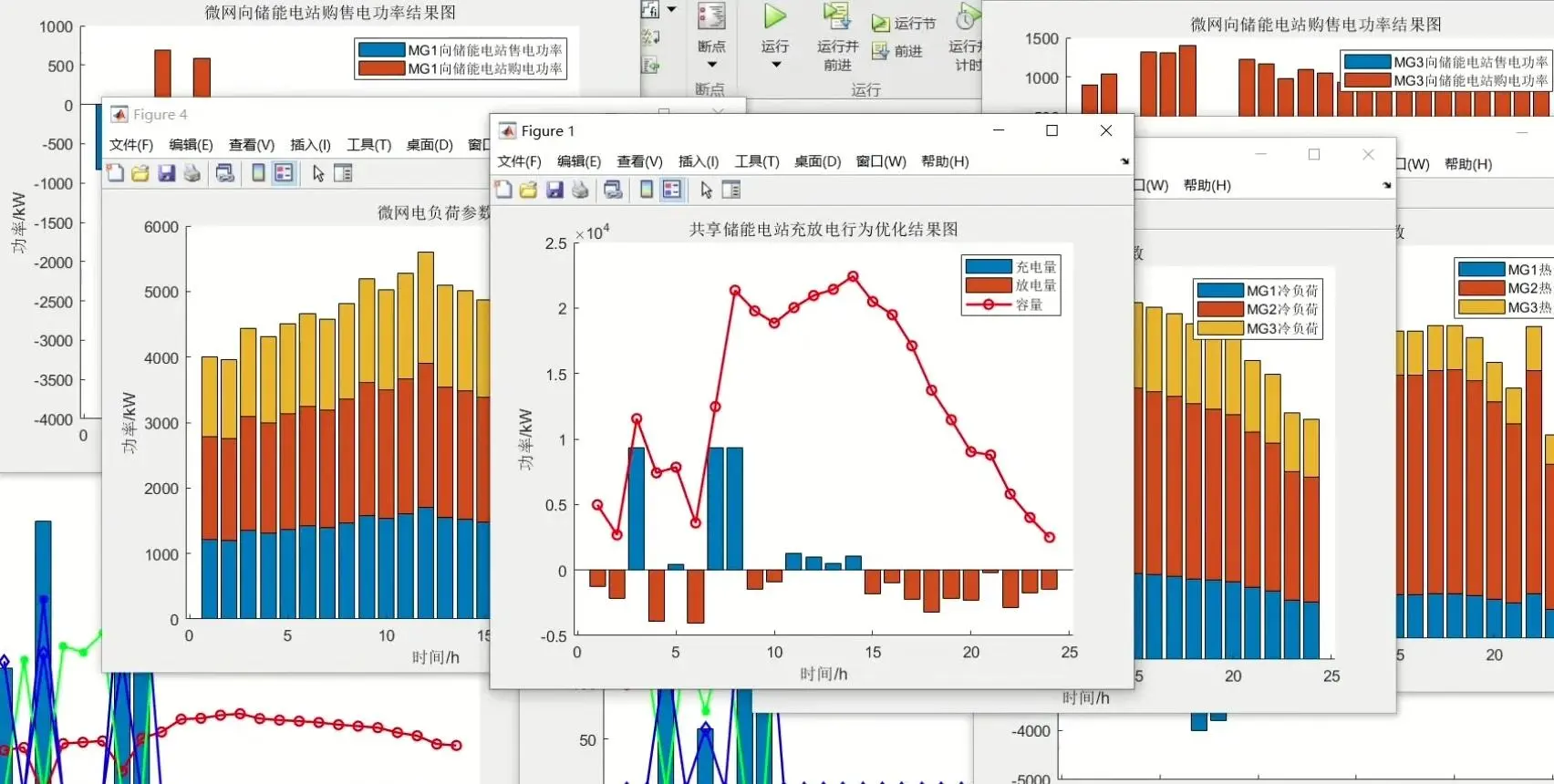Open 窗口(W) menu in Figure 1
Image resolution: width=1554 pixels, height=784 pixels.
(881, 161)
